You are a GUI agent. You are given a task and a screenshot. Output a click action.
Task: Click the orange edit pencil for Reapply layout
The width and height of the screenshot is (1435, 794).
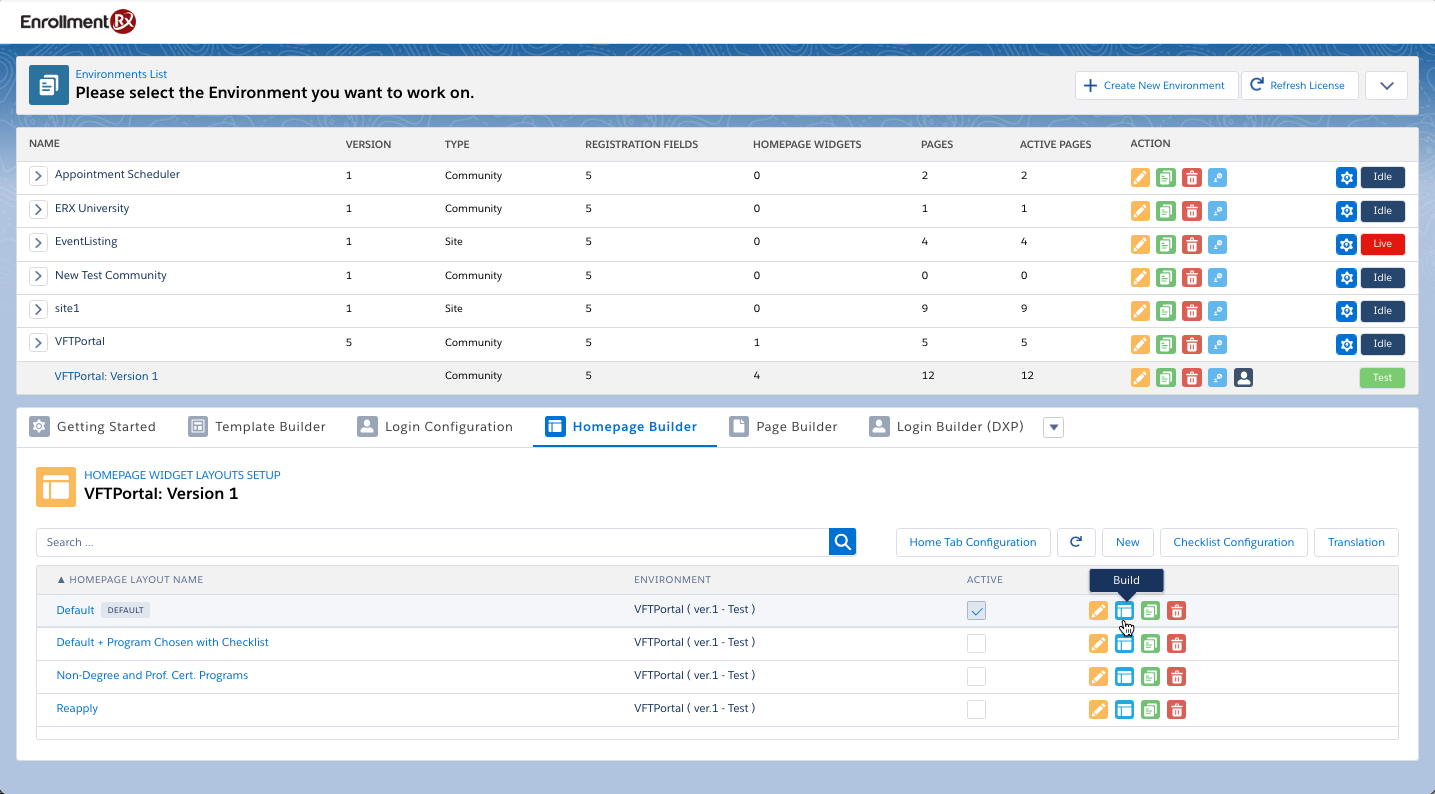(x=1098, y=710)
